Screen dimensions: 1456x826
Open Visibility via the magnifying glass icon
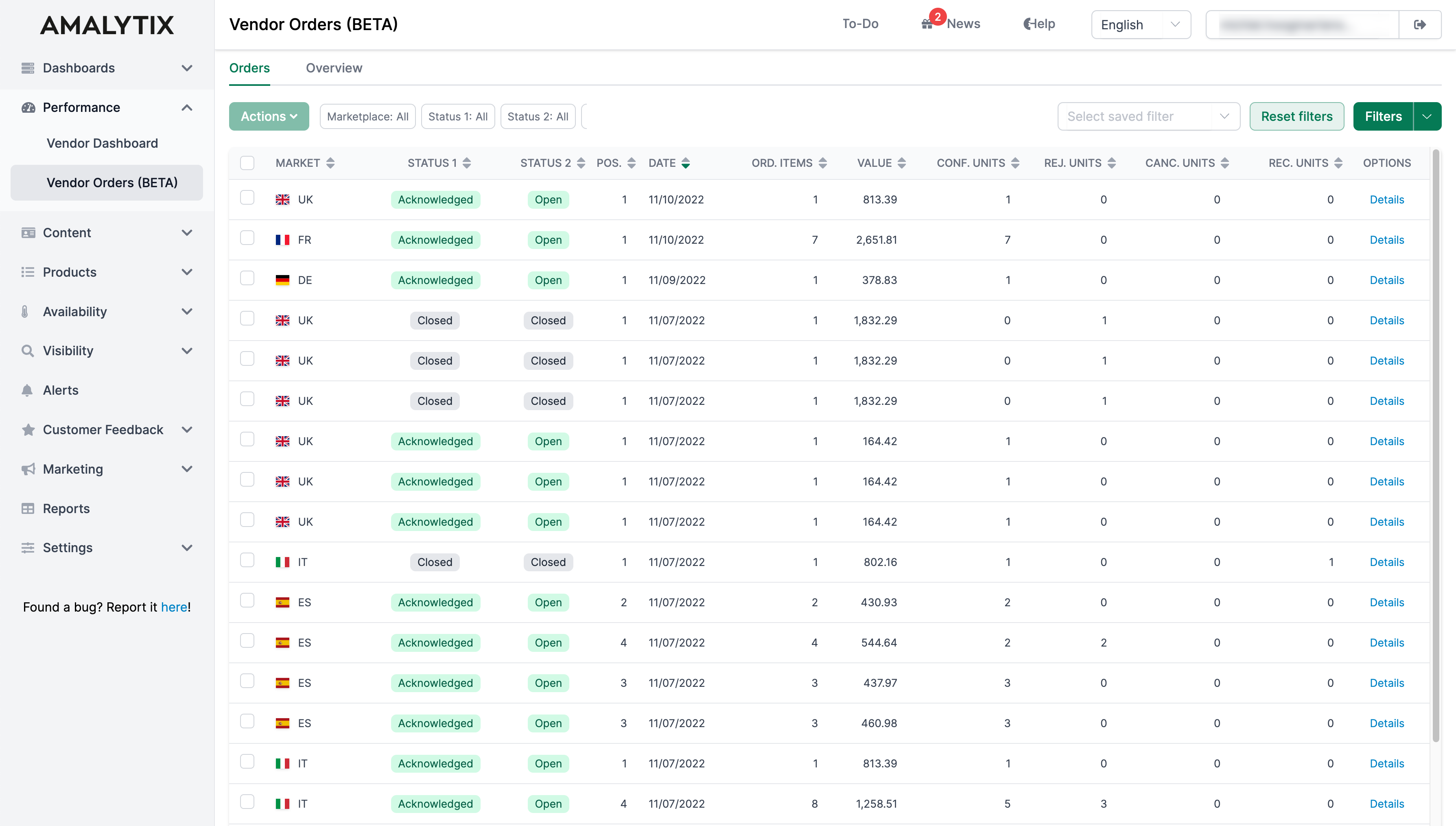(28, 351)
